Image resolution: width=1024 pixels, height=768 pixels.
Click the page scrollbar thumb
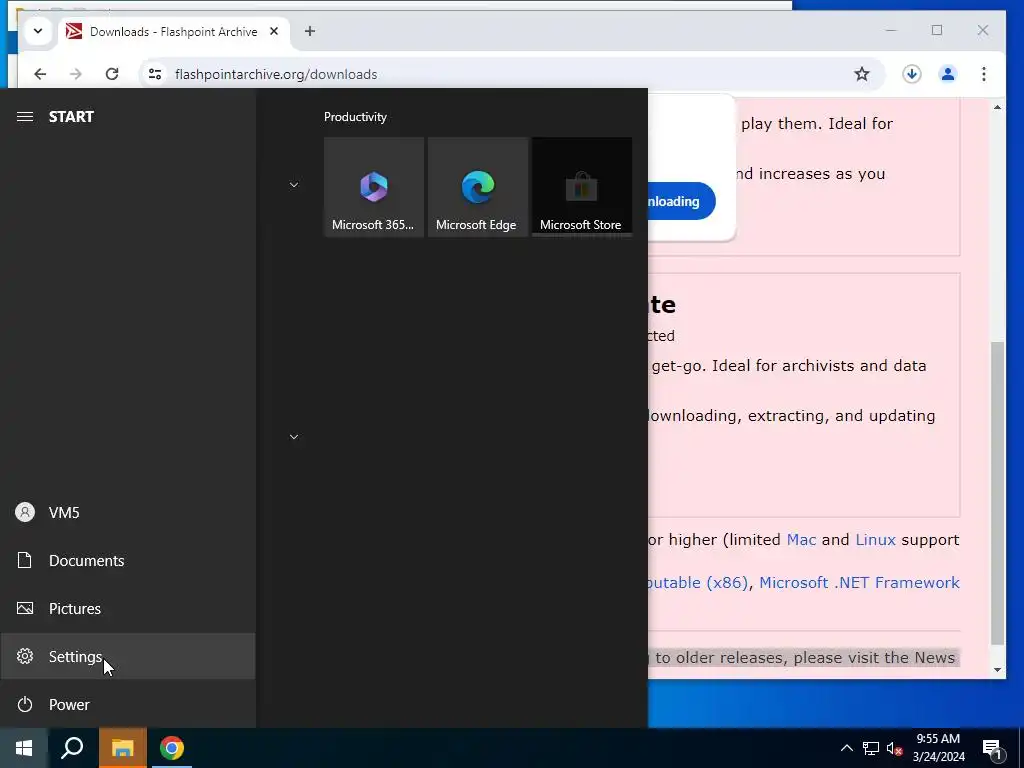(997, 493)
